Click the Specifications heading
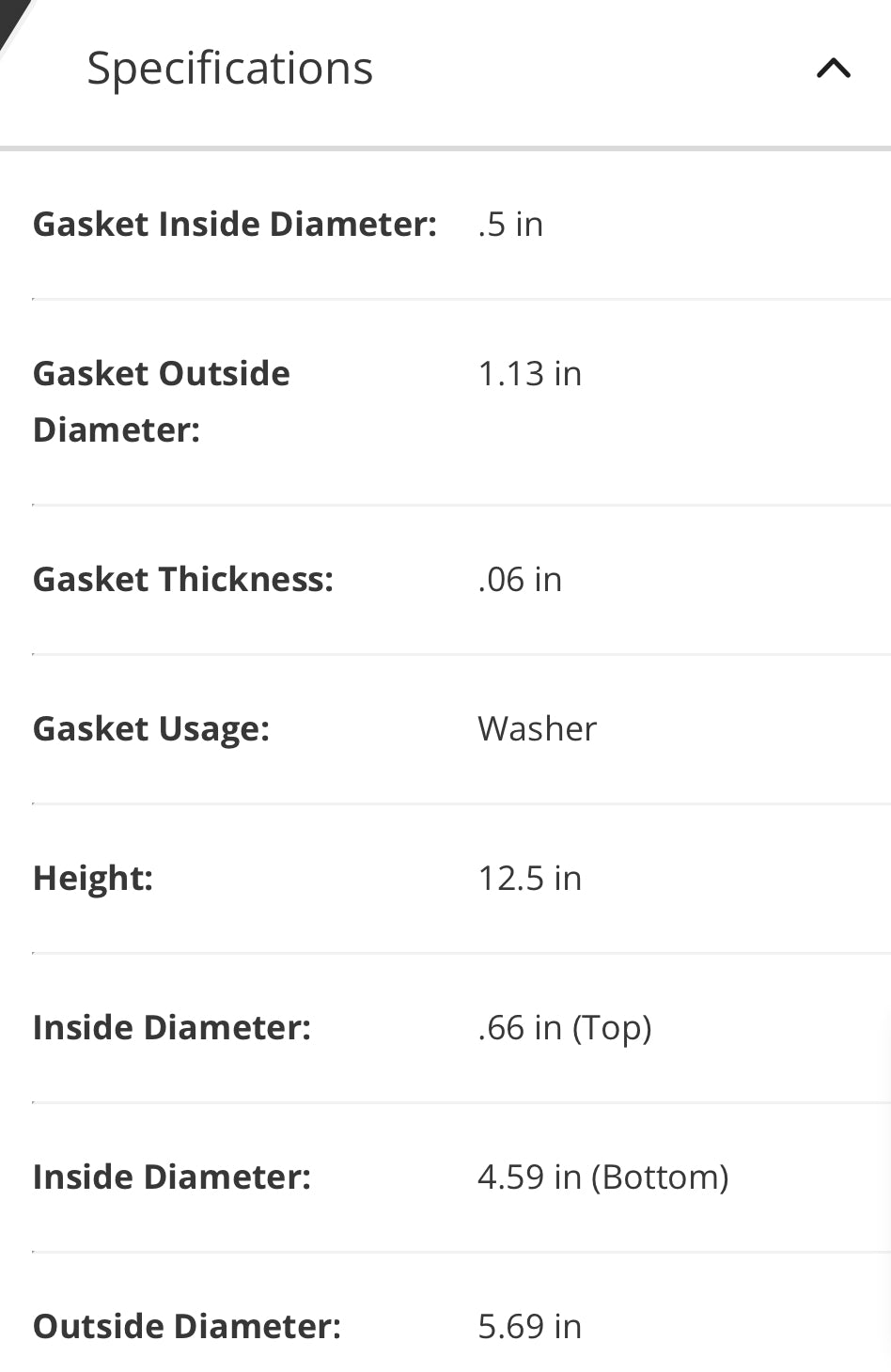The image size is (891, 1372). [x=230, y=69]
